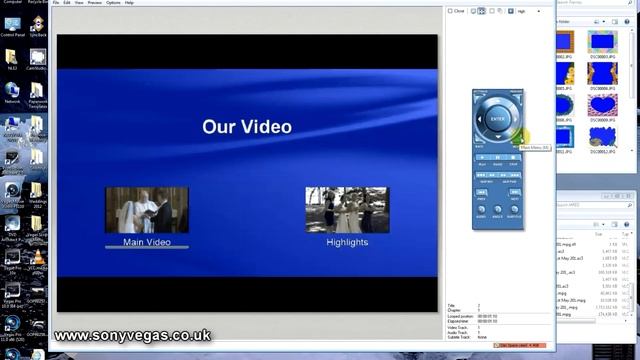Viewport: 640px width, 360px height.
Task: Click the remote's right arrow
Action: [516, 119]
